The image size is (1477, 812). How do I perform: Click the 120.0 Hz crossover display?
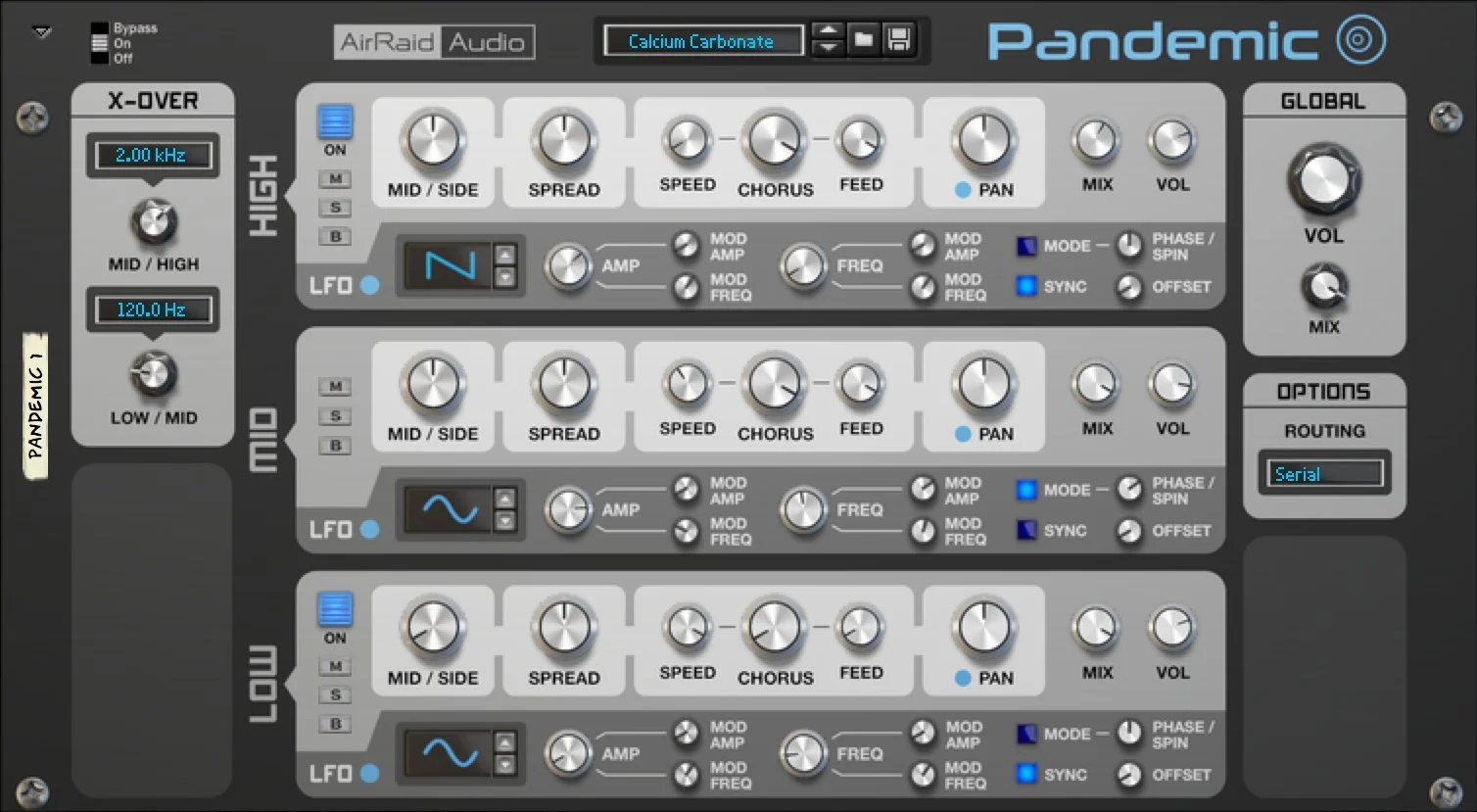(x=152, y=310)
